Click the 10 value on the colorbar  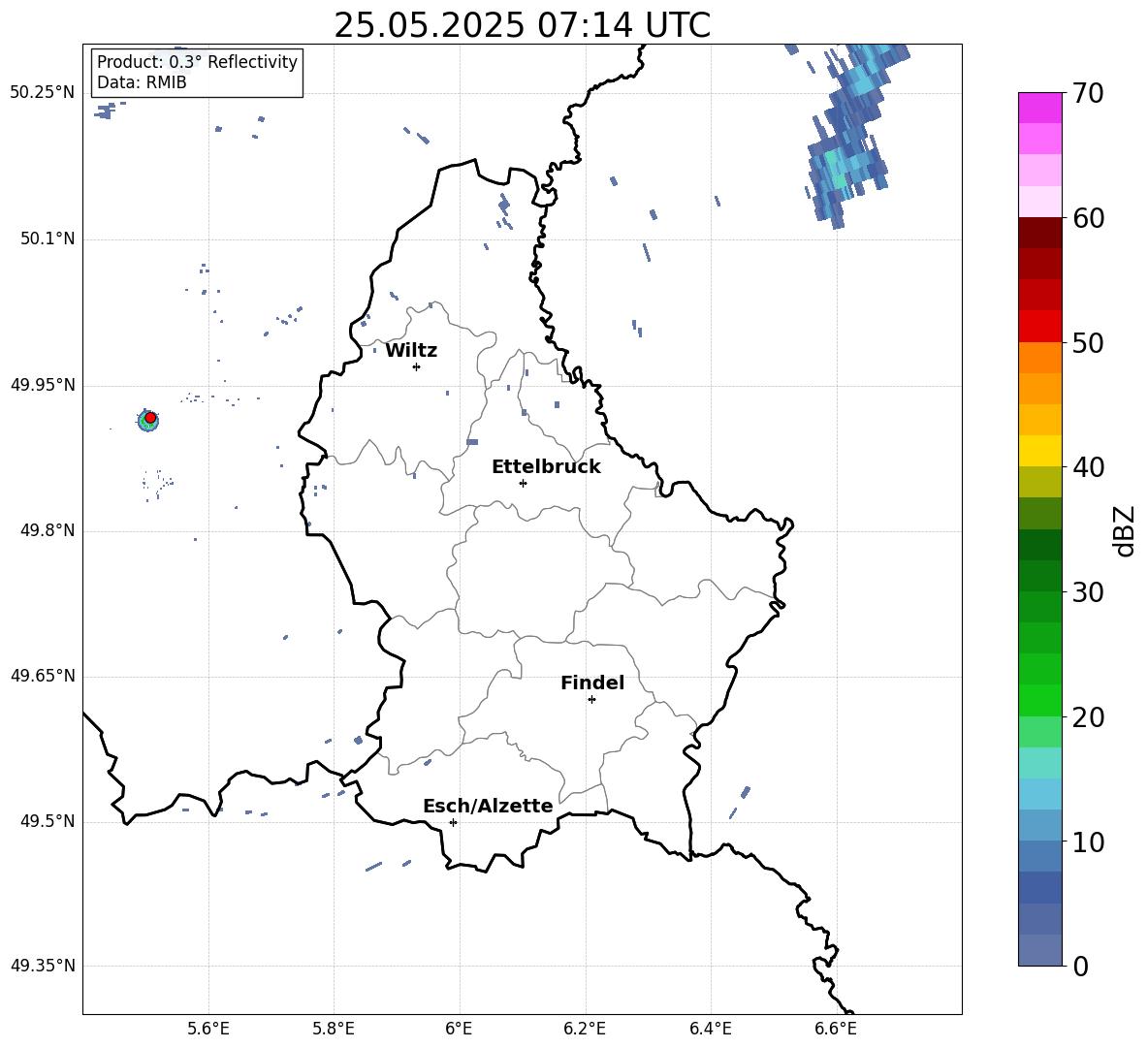tap(1088, 842)
